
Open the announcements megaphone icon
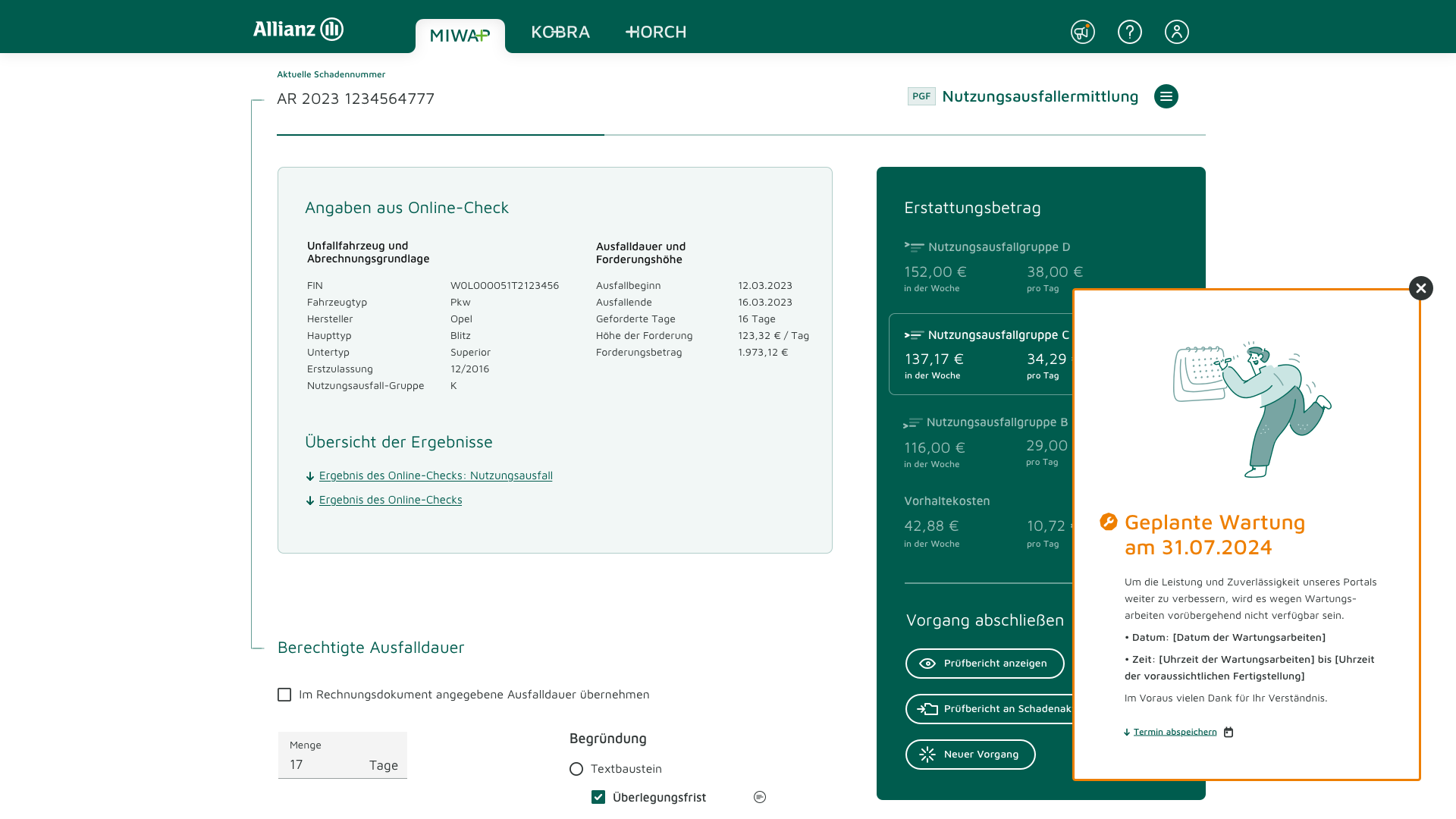1082,32
